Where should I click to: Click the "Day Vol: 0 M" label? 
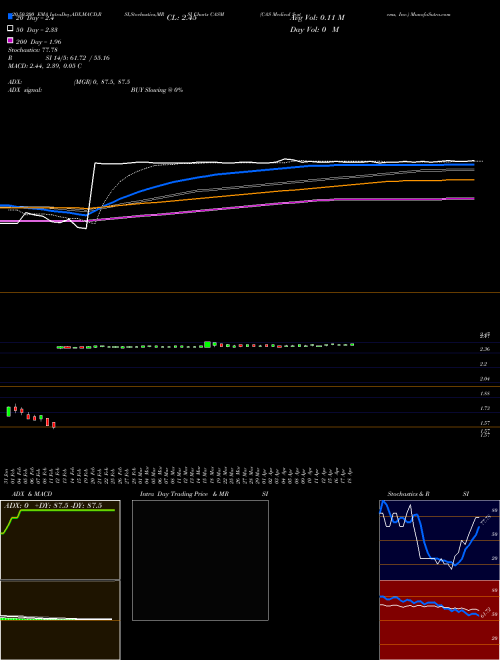314,29
